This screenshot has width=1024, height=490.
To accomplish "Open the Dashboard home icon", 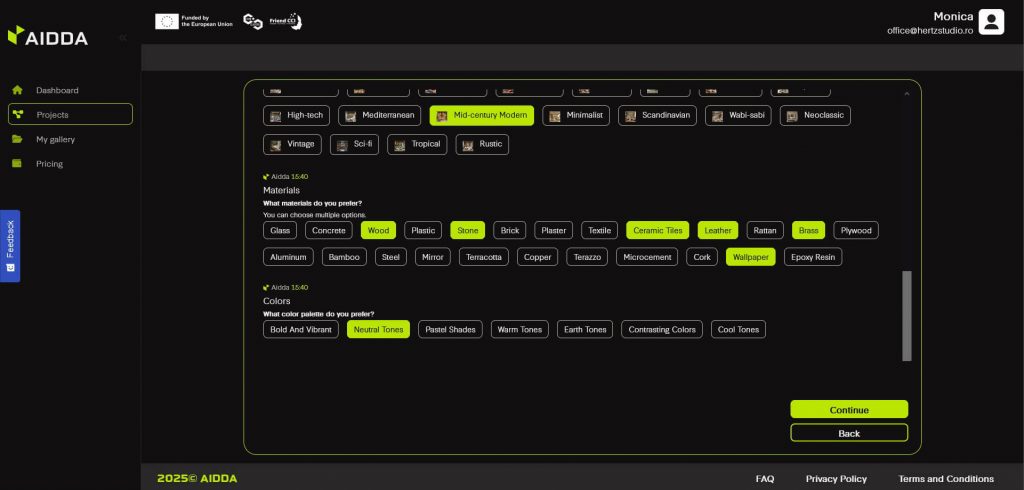I will point(17,90).
